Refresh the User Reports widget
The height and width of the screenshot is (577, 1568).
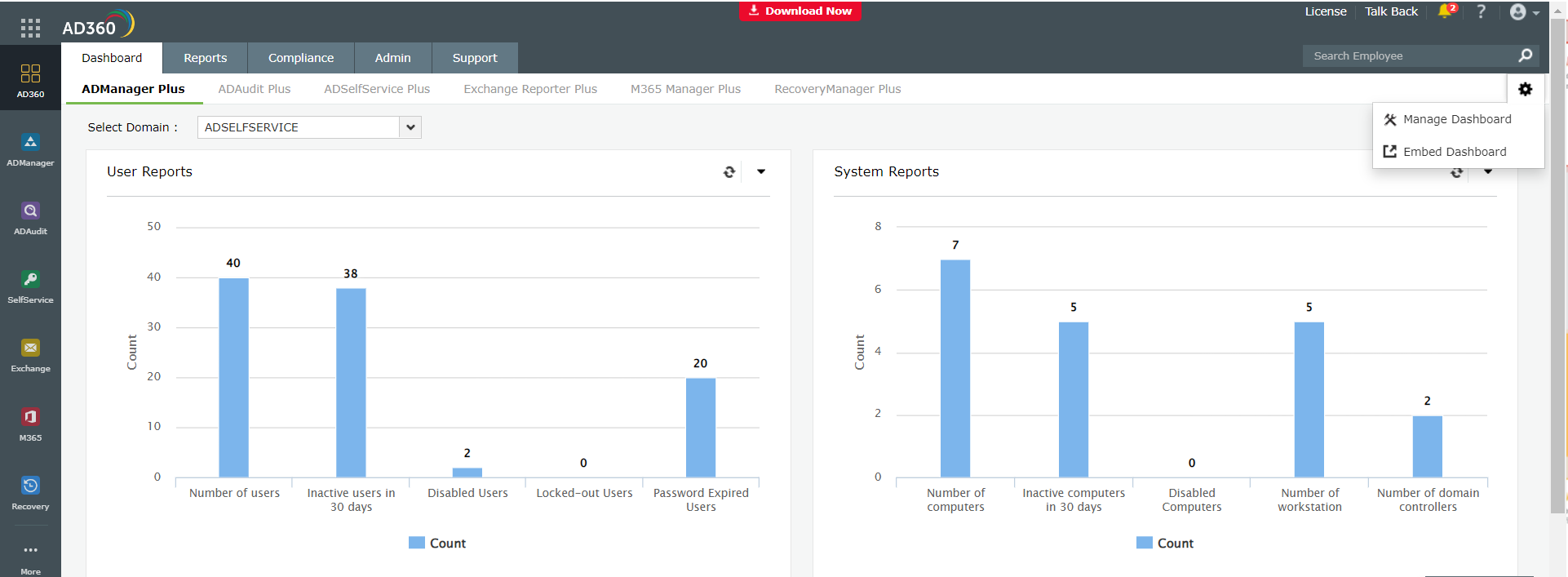click(x=729, y=172)
